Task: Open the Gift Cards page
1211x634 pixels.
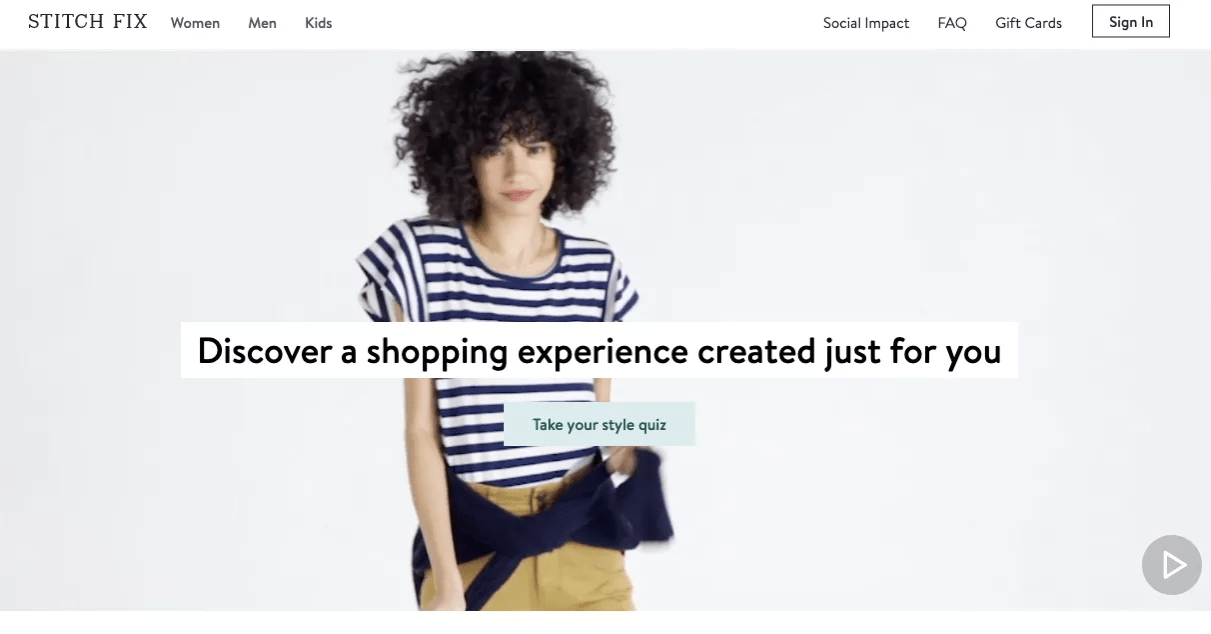Action: (1028, 23)
